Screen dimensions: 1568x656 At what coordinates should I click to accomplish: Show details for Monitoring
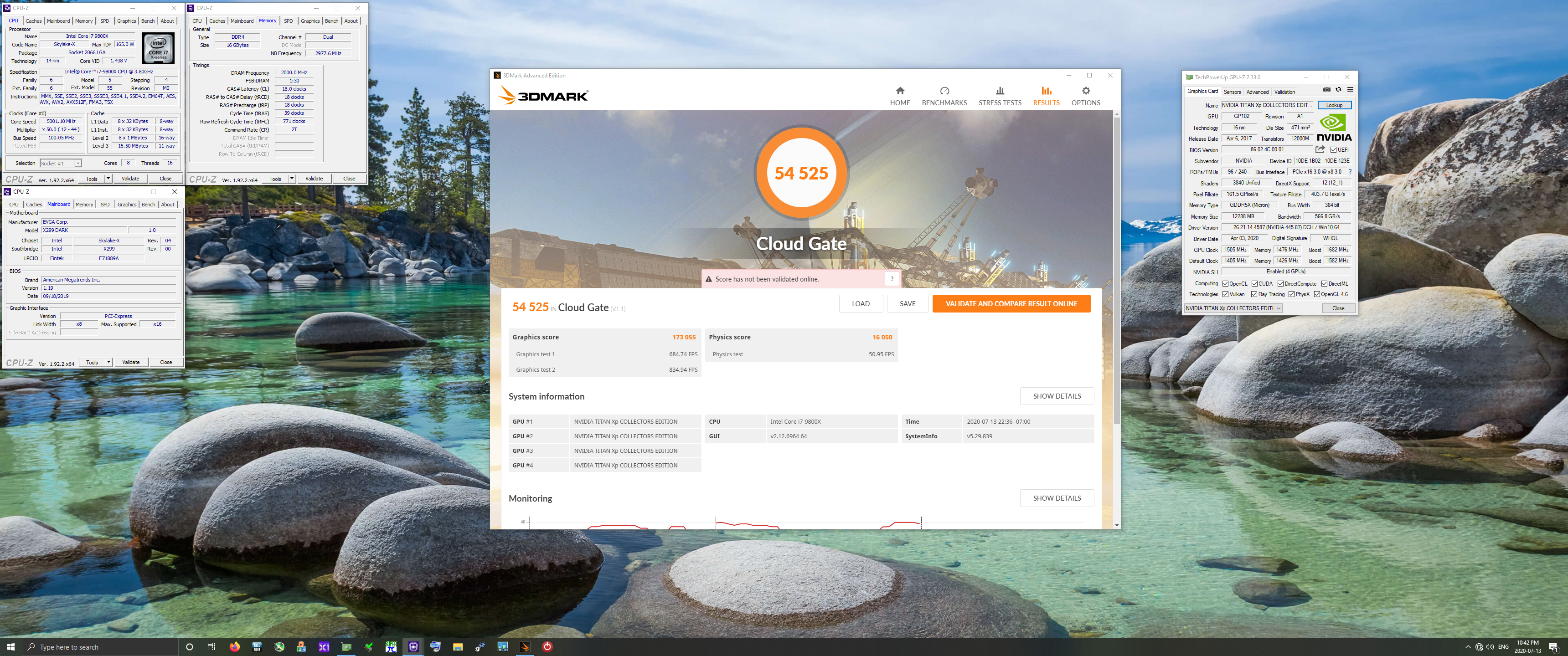(x=1057, y=498)
